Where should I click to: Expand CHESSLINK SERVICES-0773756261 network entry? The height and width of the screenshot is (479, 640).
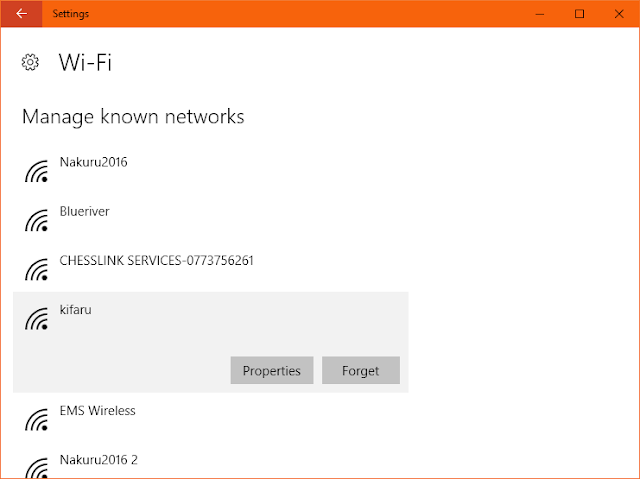[x=211, y=268]
